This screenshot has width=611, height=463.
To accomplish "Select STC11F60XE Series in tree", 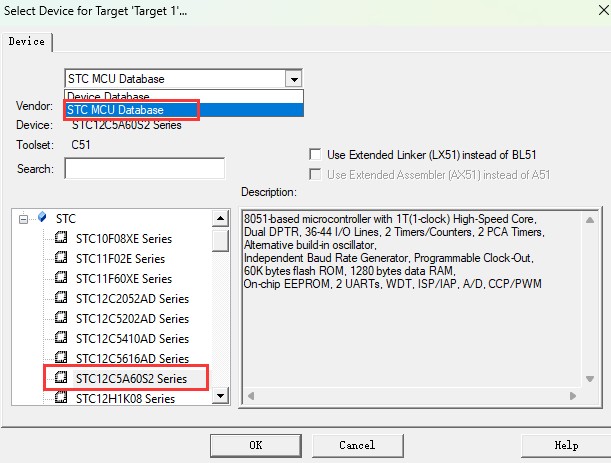I will coord(124,279).
